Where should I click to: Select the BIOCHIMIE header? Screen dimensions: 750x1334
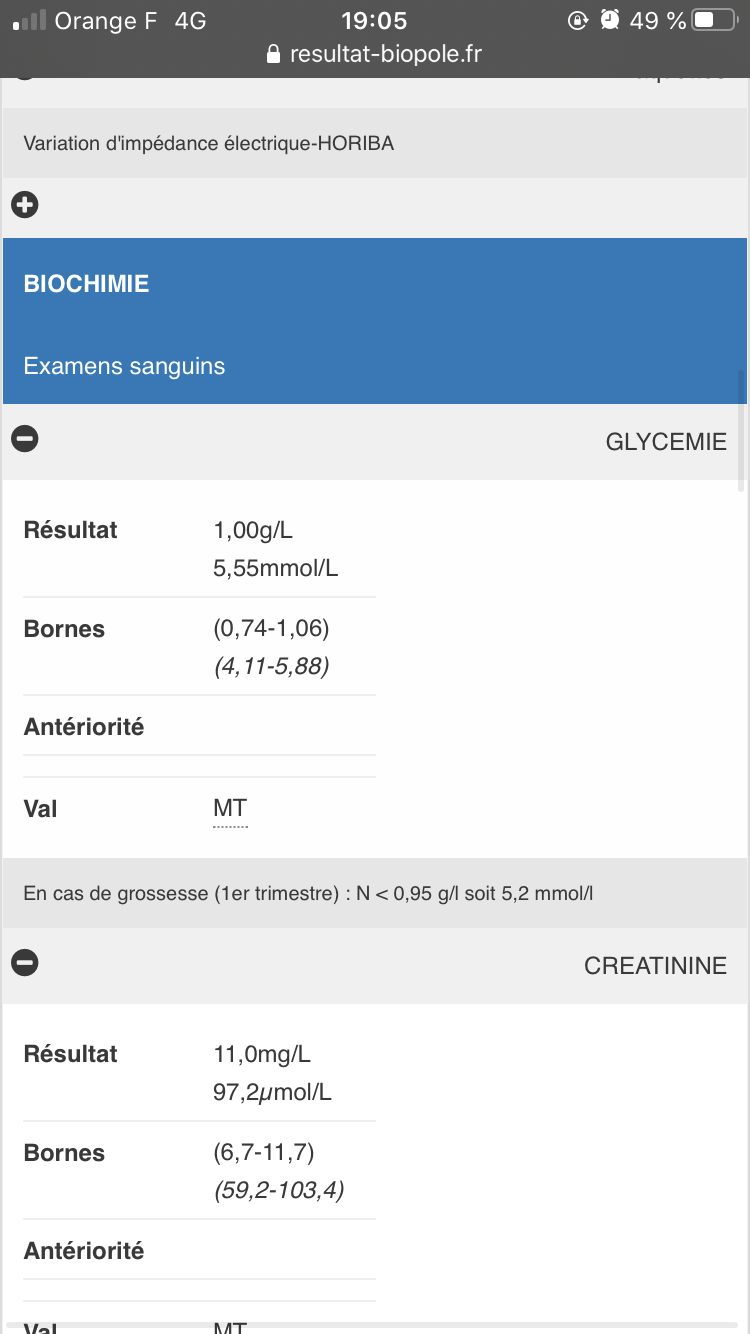(x=87, y=284)
